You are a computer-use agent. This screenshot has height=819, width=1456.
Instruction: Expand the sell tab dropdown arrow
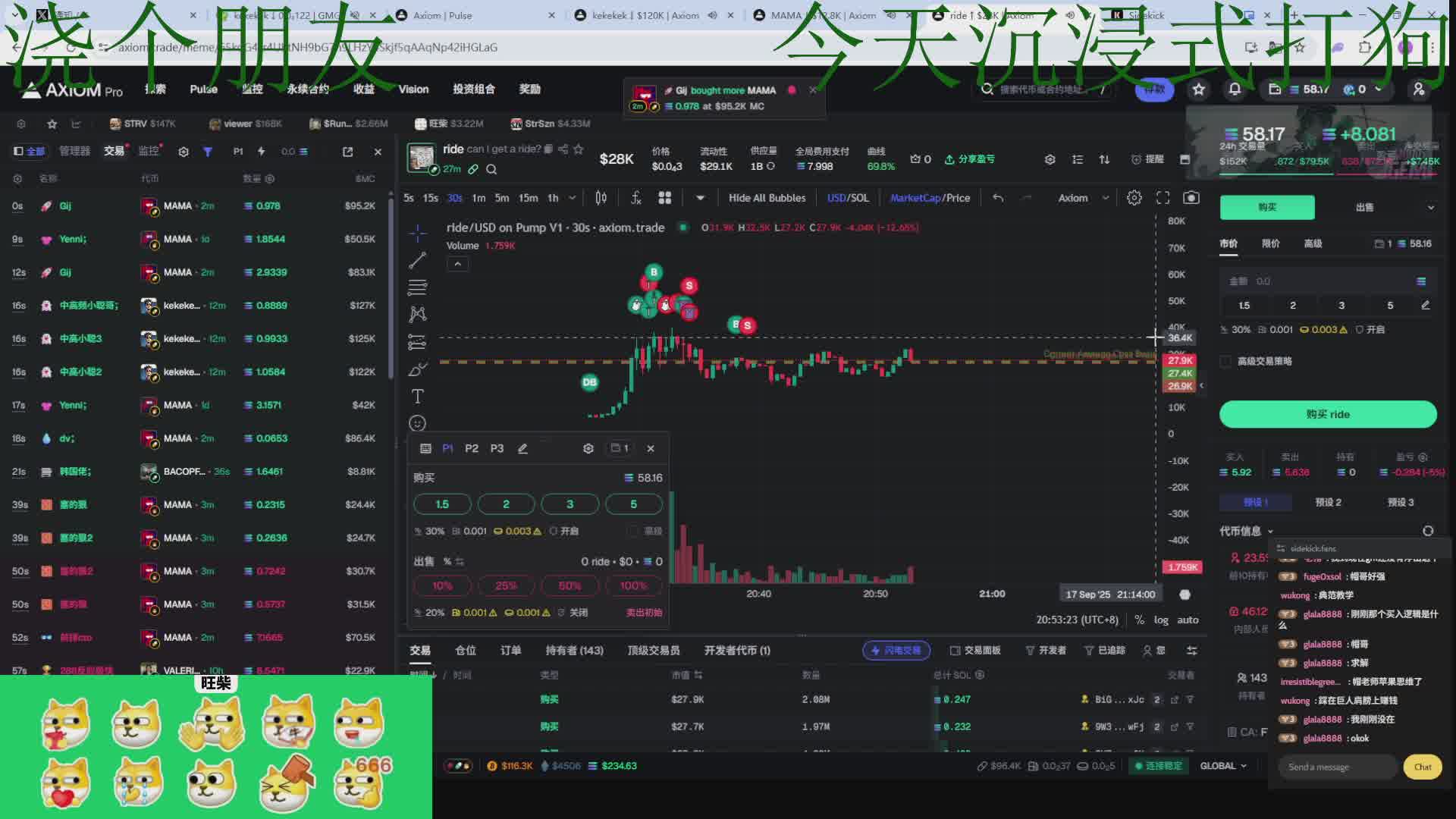[1430, 207]
